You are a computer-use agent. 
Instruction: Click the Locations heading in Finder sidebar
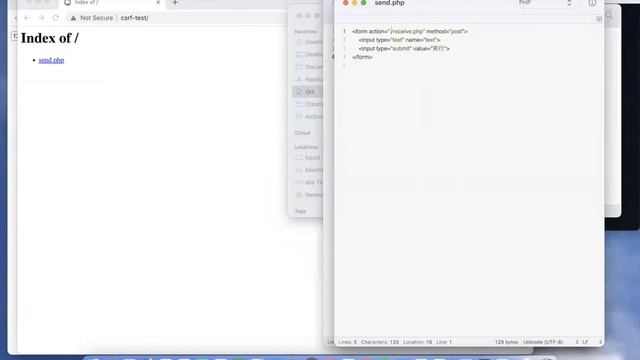[x=306, y=147]
